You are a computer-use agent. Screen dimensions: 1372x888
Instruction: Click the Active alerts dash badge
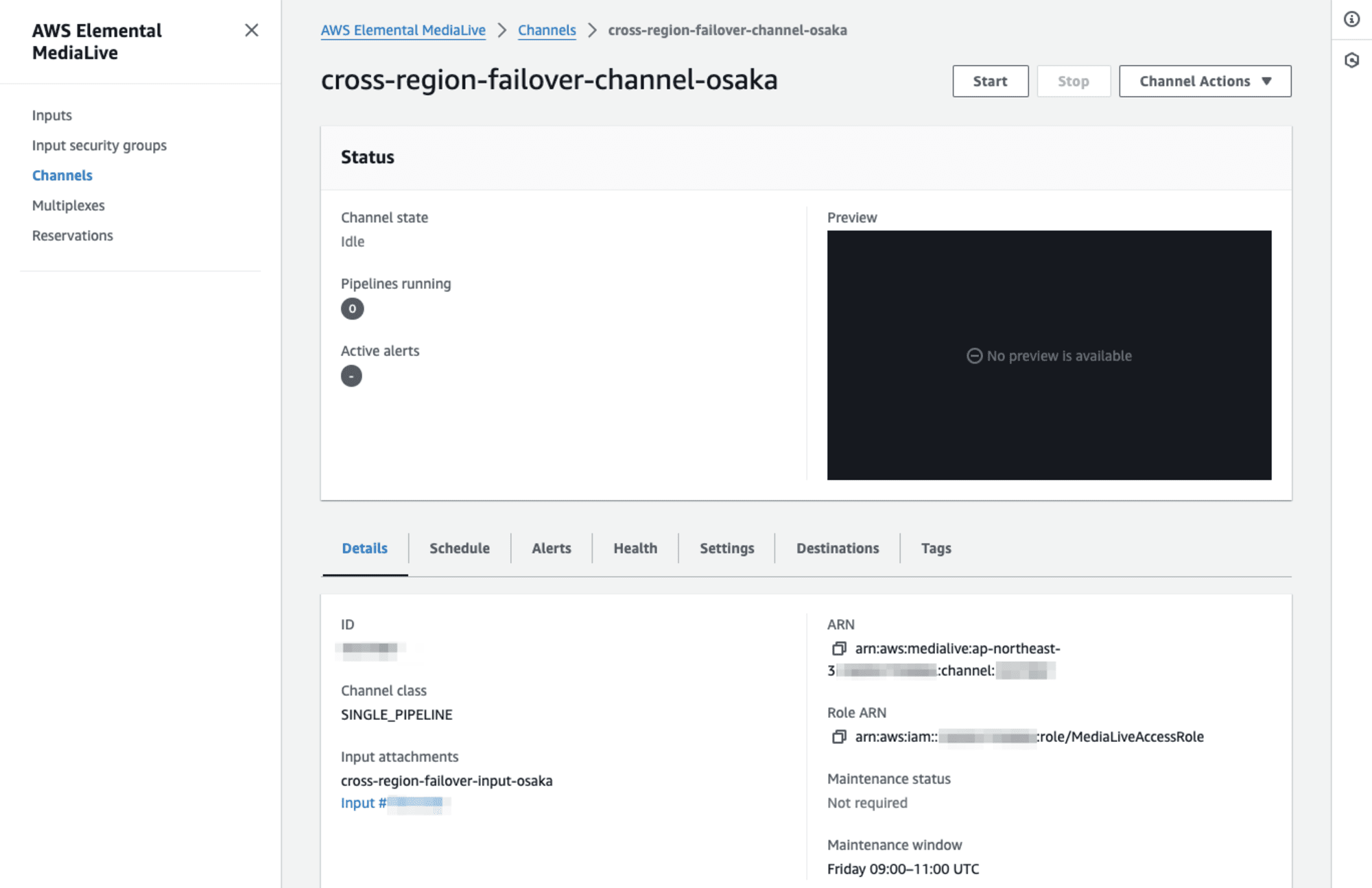pos(351,376)
